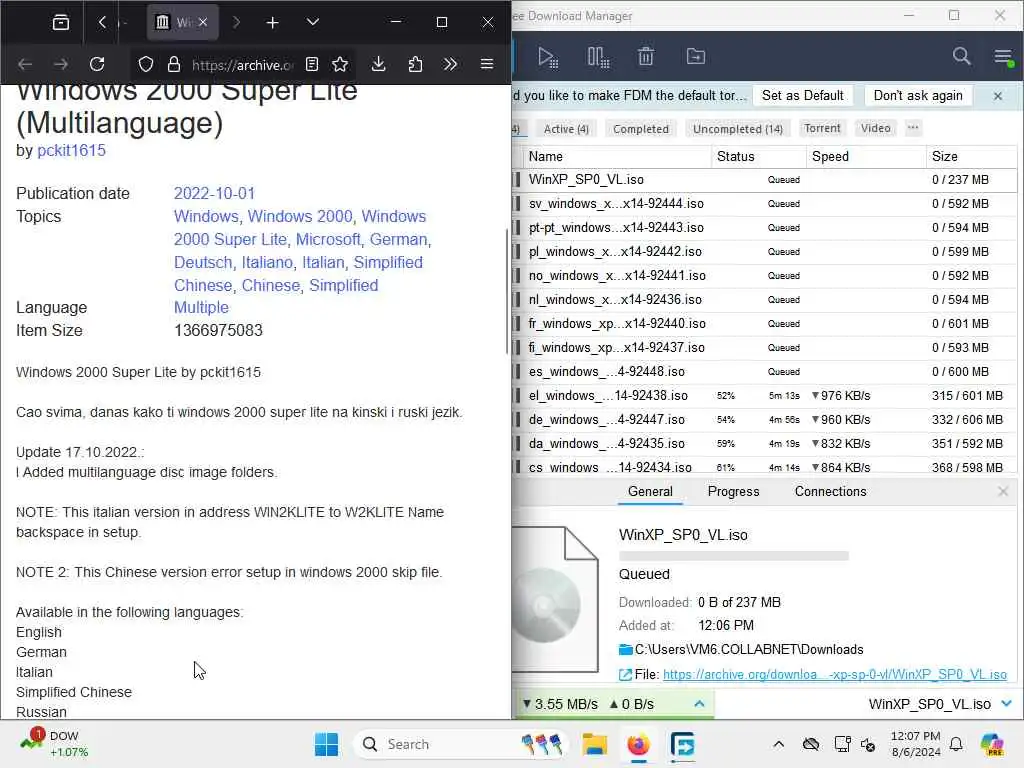Click Firefox address bar URL
The width and height of the screenshot is (1024, 768).
[242, 65]
